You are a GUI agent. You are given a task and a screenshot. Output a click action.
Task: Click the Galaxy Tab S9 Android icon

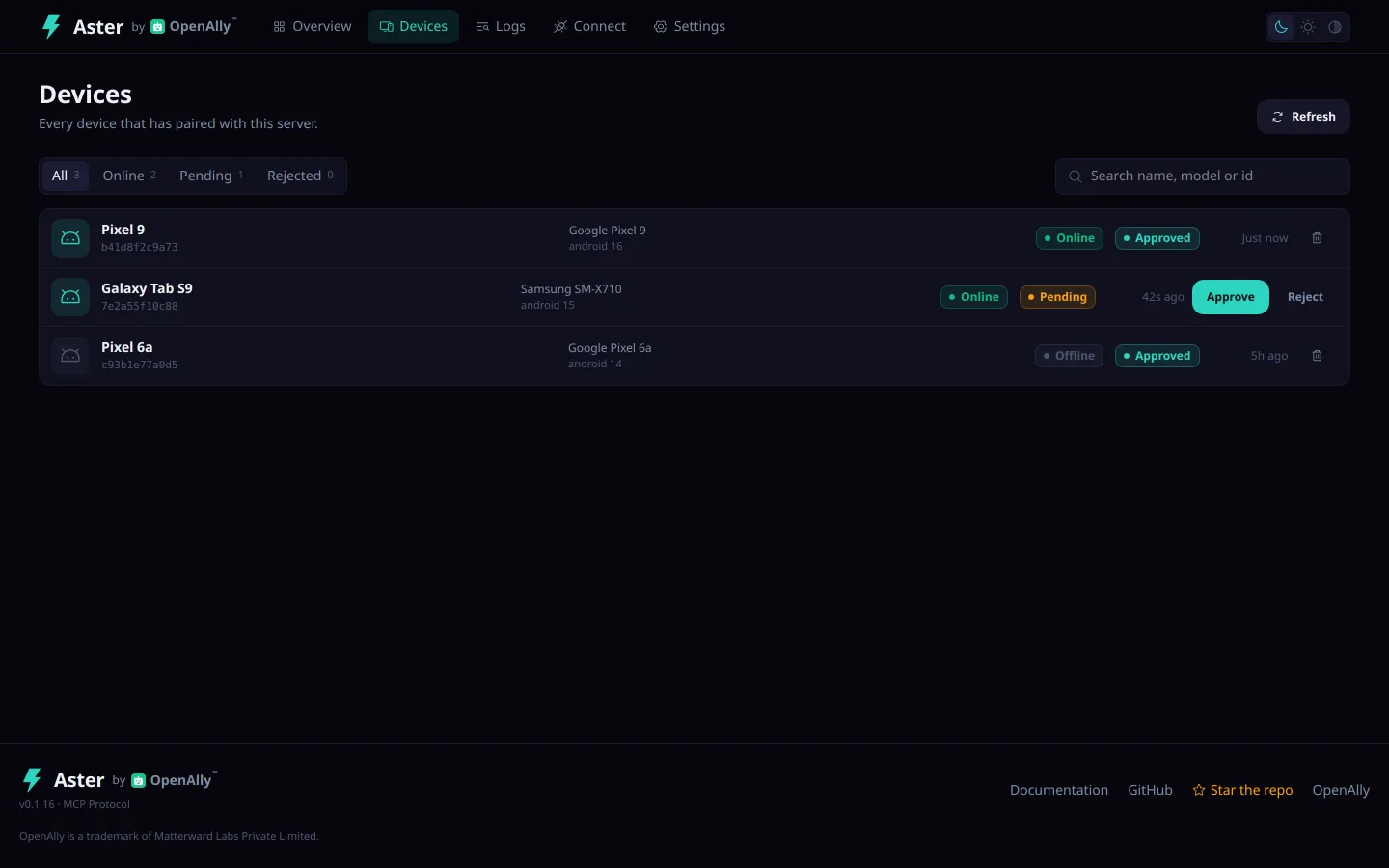pyautogui.click(x=70, y=297)
